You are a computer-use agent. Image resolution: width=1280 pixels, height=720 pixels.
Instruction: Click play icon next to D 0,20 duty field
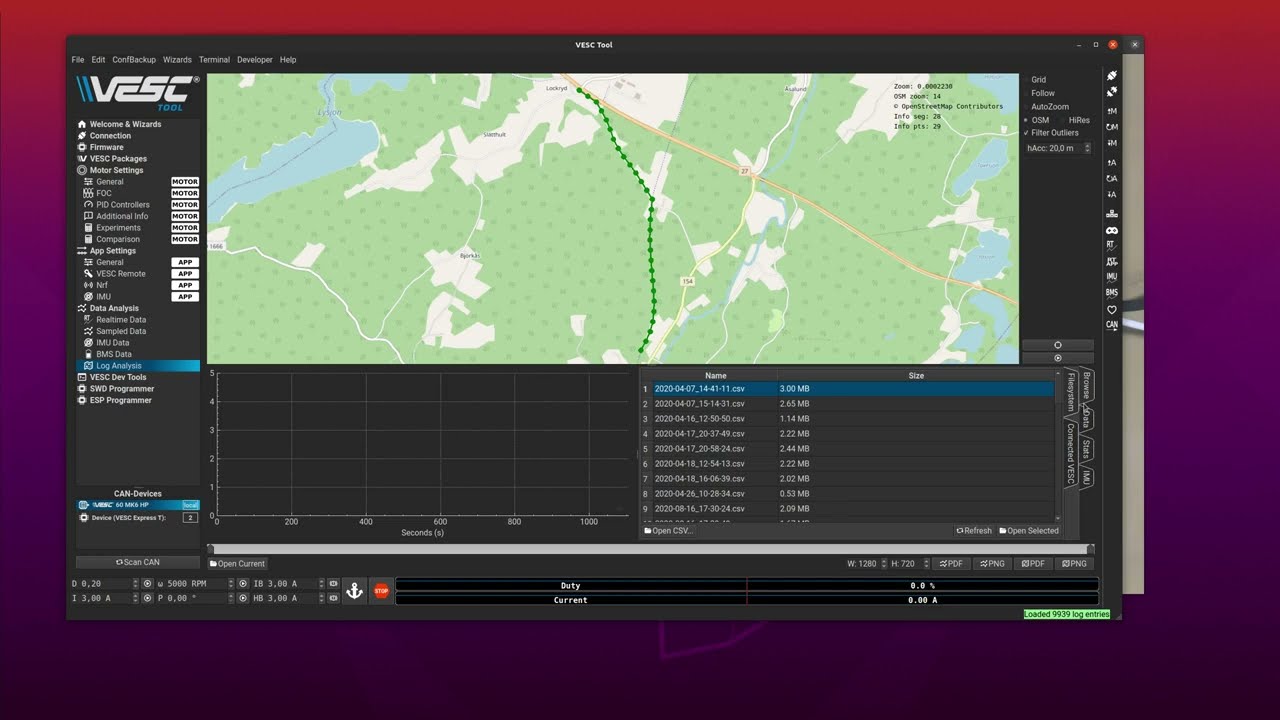(147, 583)
